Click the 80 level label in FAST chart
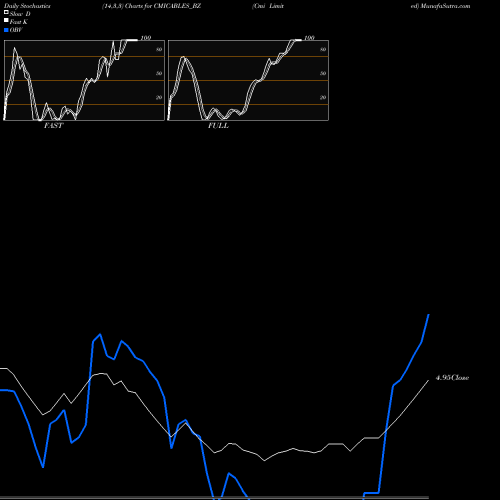The image size is (500, 500). point(159,49)
